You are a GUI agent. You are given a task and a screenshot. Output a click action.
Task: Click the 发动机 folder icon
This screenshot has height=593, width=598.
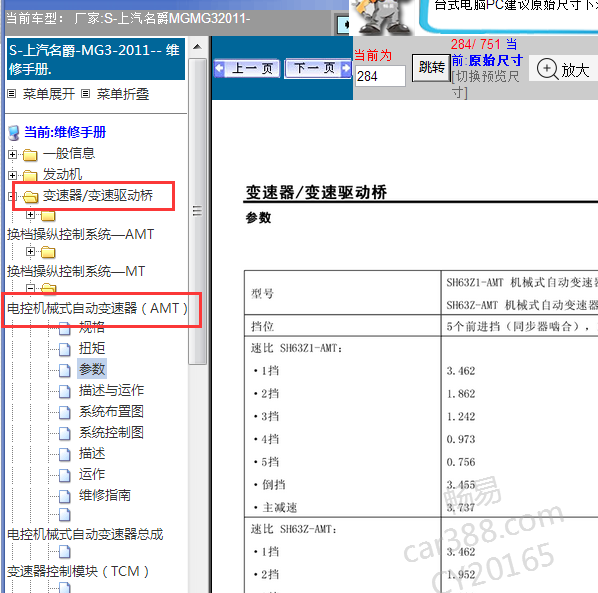pos(30,175)
